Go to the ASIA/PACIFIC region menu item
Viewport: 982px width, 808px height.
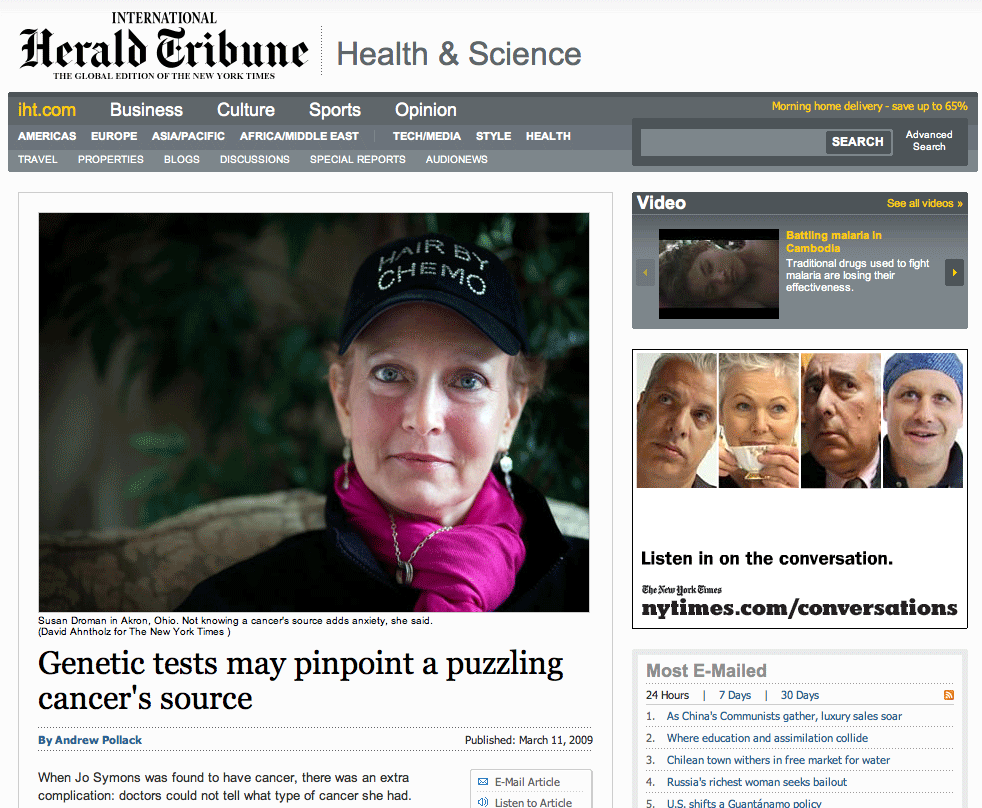click(x=188, y=136)
